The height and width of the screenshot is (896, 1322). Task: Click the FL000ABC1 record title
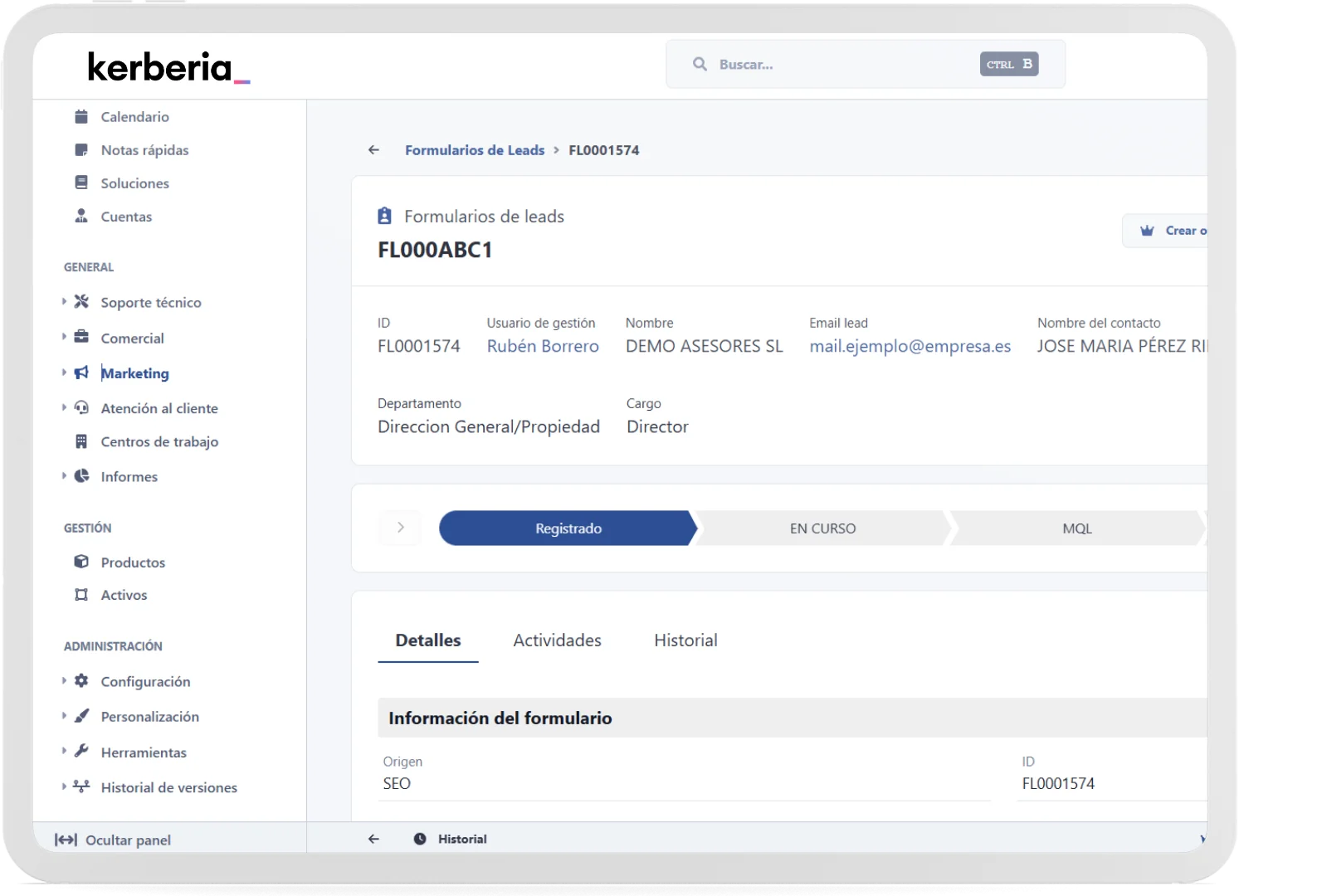435,251
